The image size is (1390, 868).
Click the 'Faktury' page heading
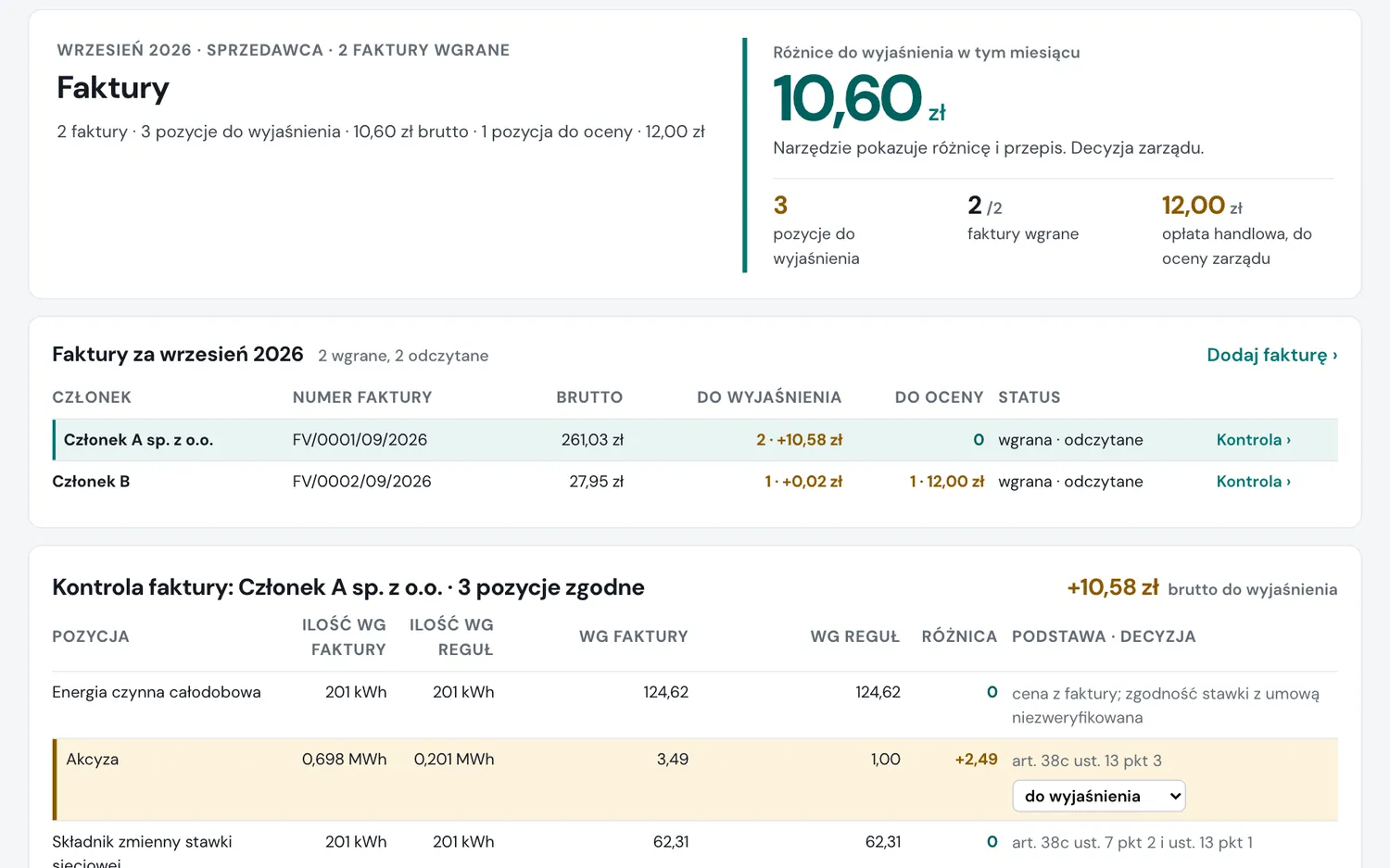(113, 88)
